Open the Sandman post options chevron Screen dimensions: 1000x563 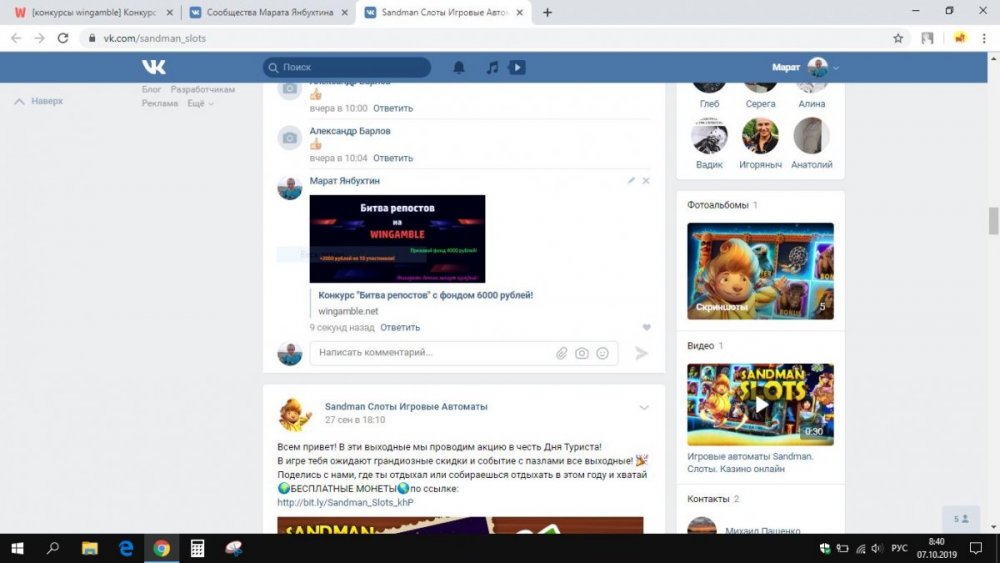click(644, 407)
